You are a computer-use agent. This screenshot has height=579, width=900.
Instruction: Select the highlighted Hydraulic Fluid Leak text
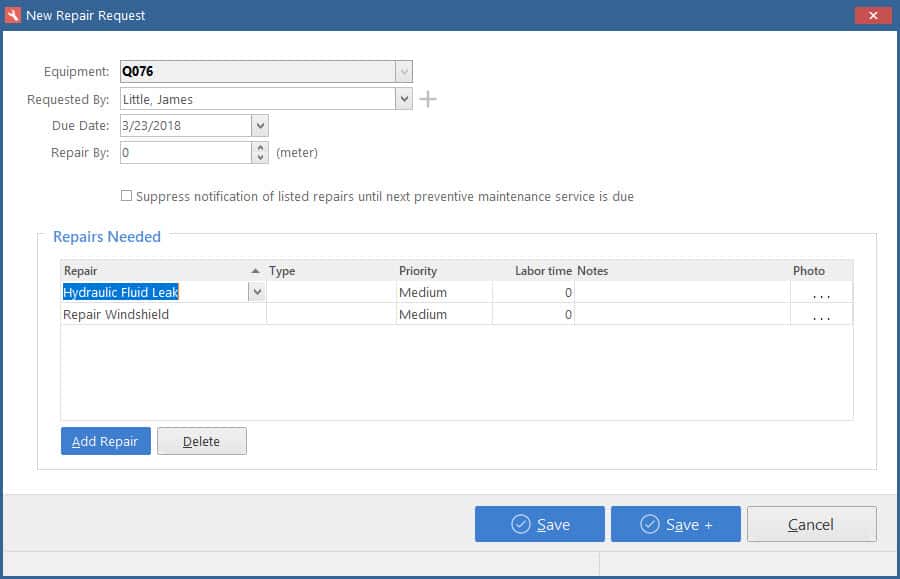point(121,292)
